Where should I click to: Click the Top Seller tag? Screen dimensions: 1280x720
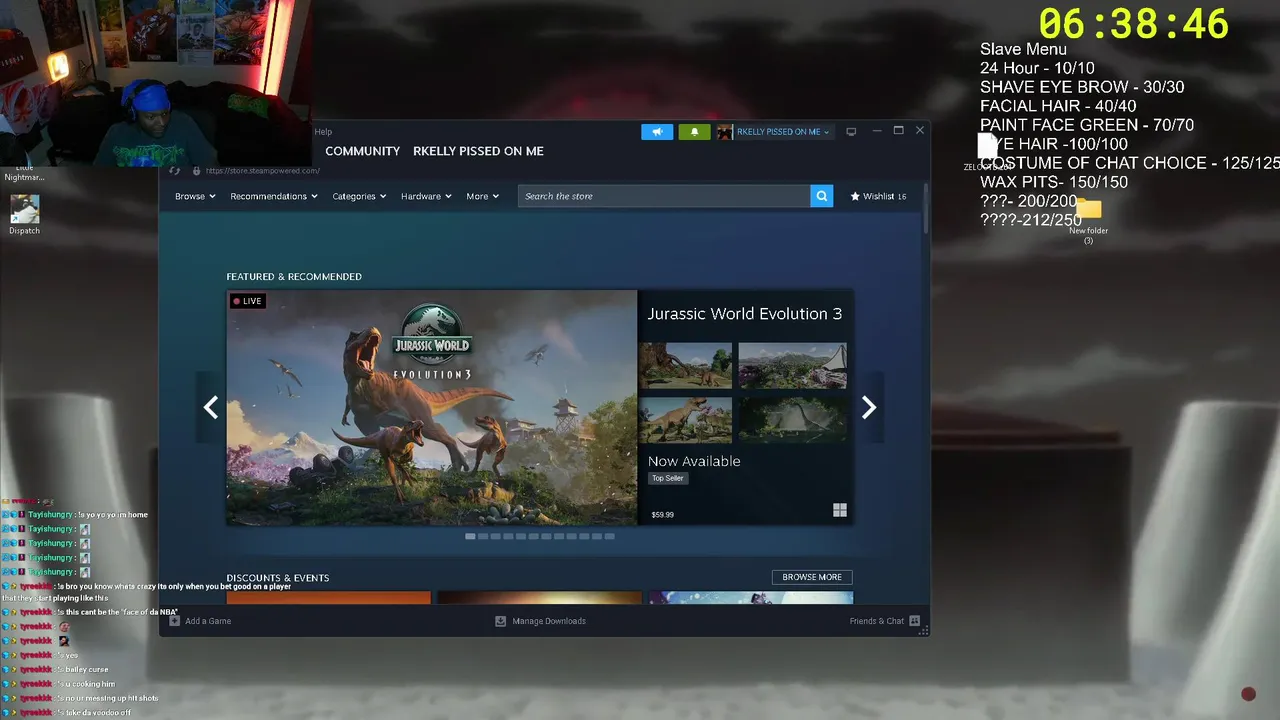click(x=668, y=478)
